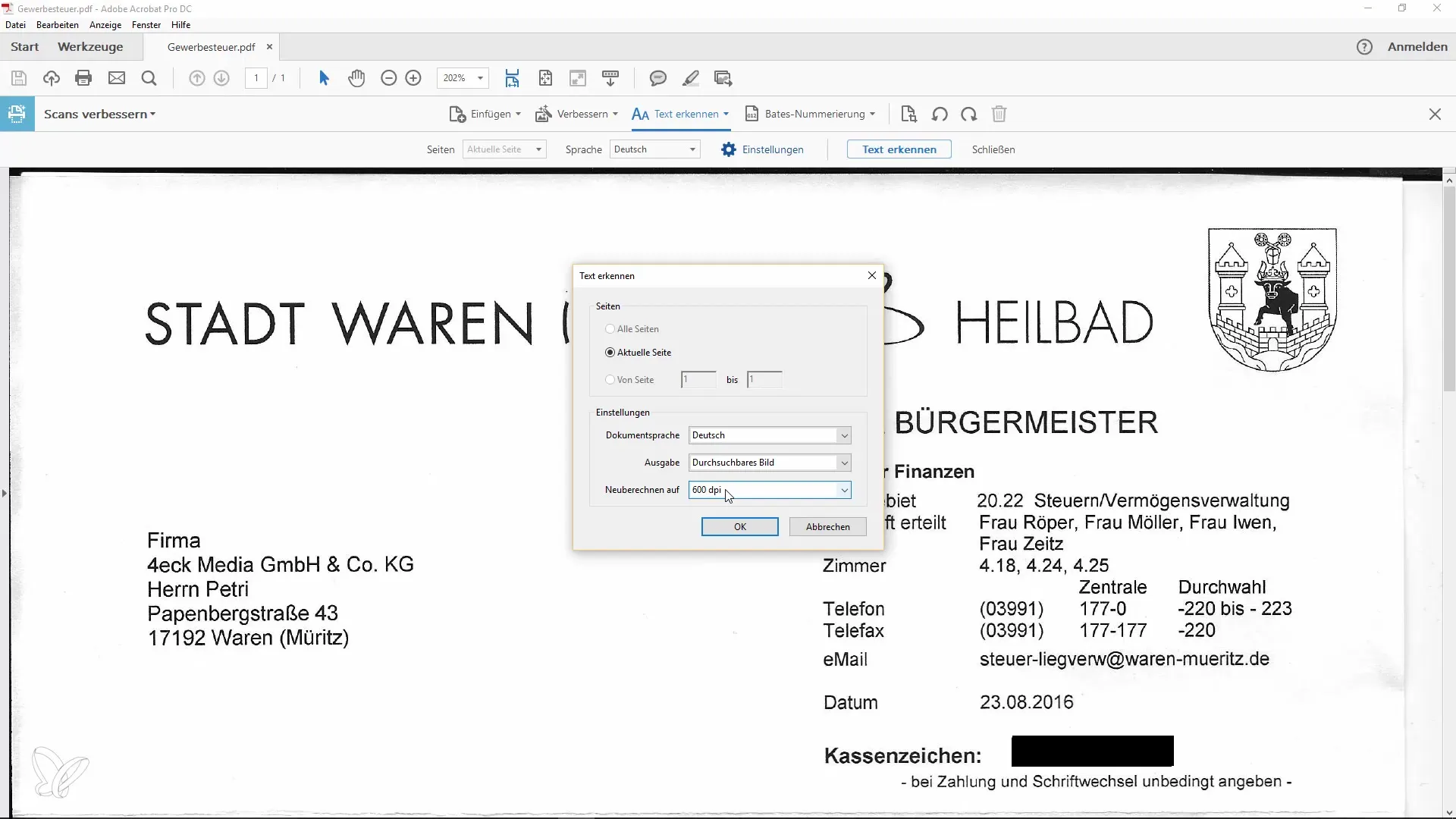Click the Von Seite start page field
Image resolution: width=1456 pixels, height=819 pixels.
[698, 380]
